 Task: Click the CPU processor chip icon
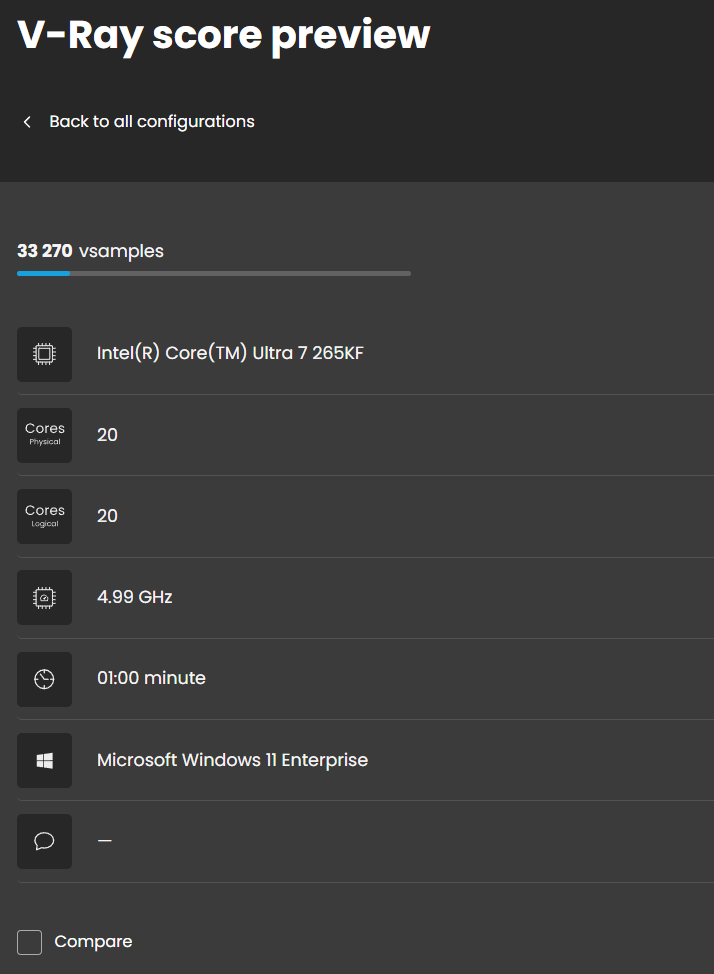44,354
